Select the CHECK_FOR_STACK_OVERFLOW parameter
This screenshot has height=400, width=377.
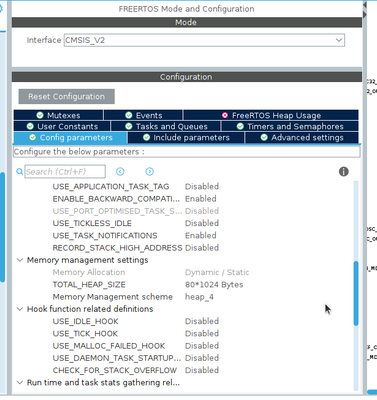pyautogui.click(x=115, y=370)
